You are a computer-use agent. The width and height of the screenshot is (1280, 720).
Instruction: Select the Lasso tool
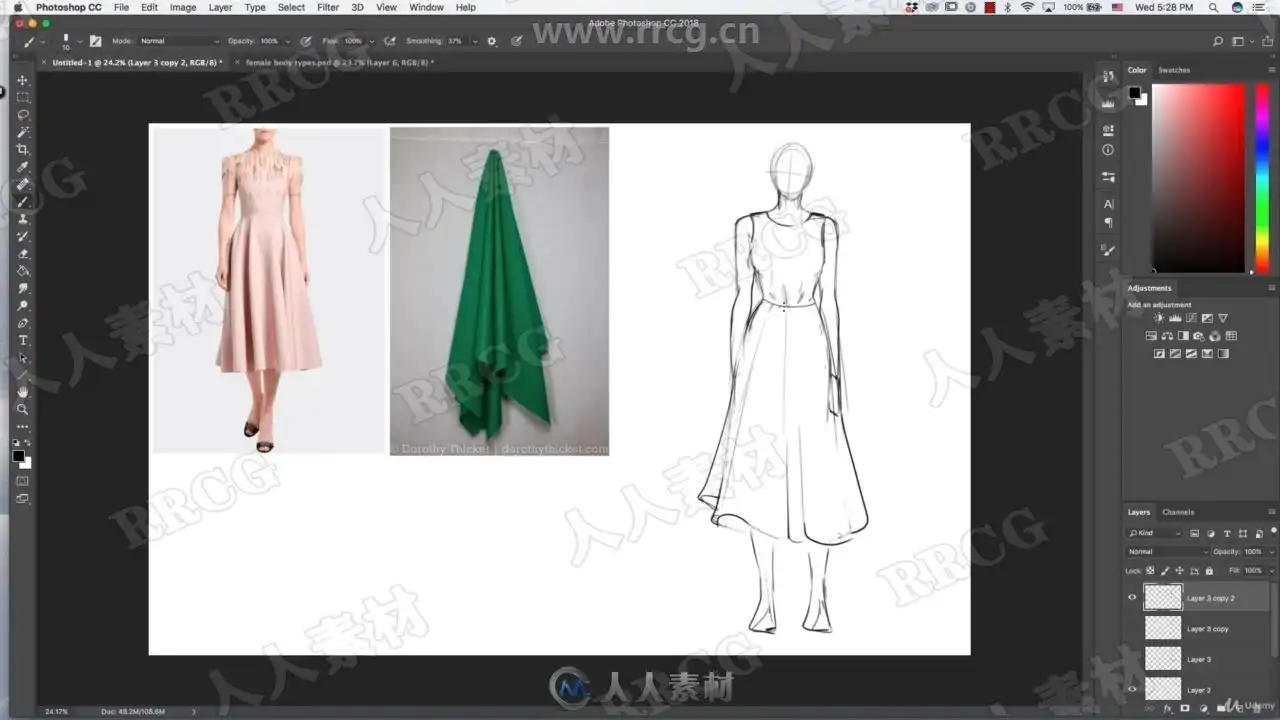[22, 115]
